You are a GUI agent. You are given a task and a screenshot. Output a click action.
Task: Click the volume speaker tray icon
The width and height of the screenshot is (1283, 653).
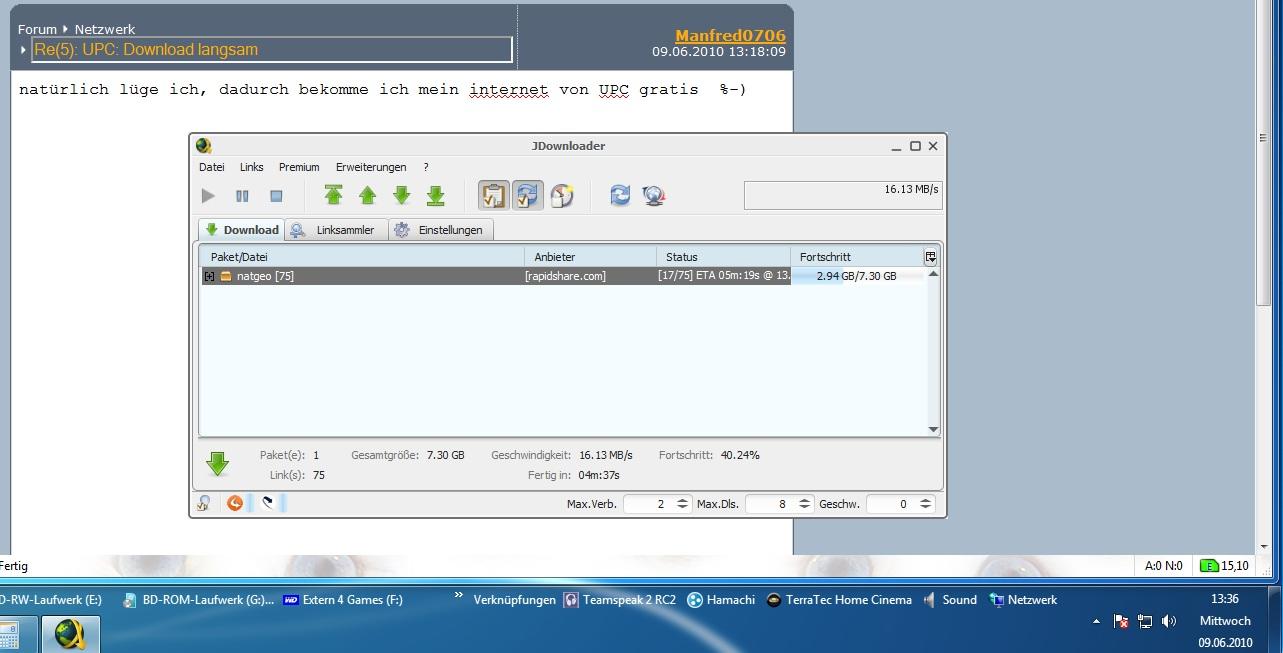[x=1169, y=622]
